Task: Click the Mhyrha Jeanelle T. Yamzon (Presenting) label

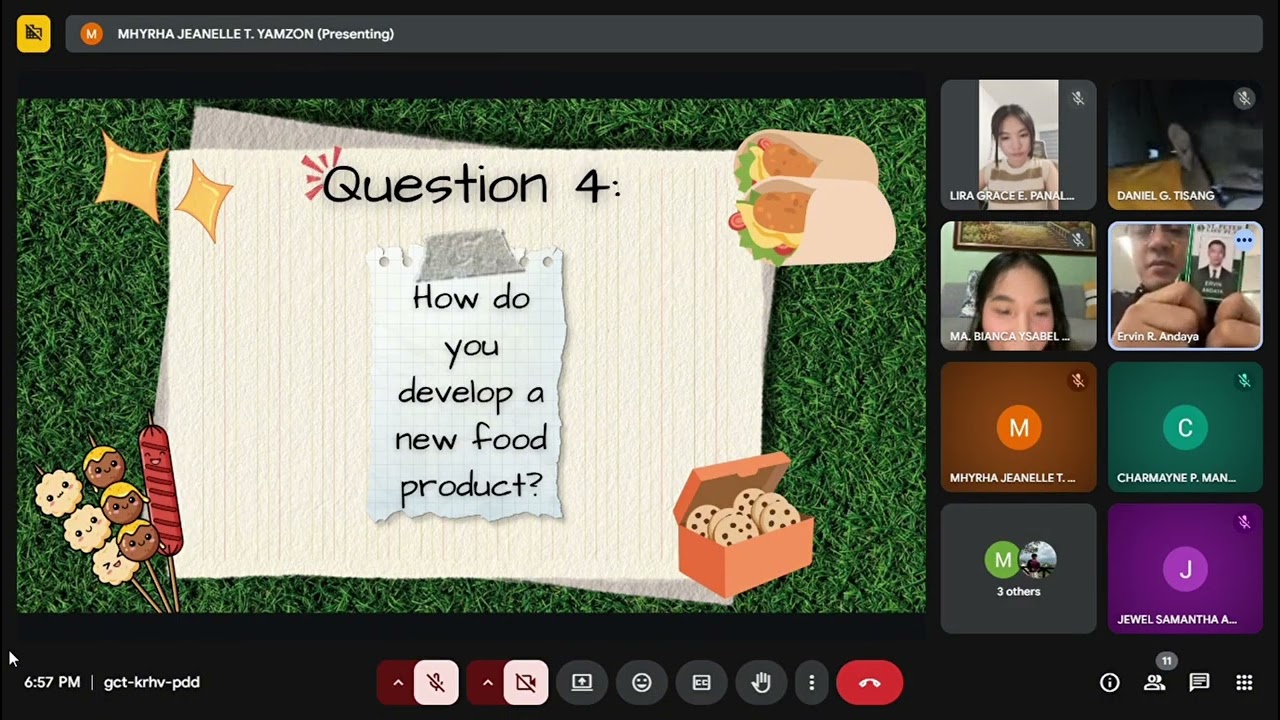Action: coord(256,34)
